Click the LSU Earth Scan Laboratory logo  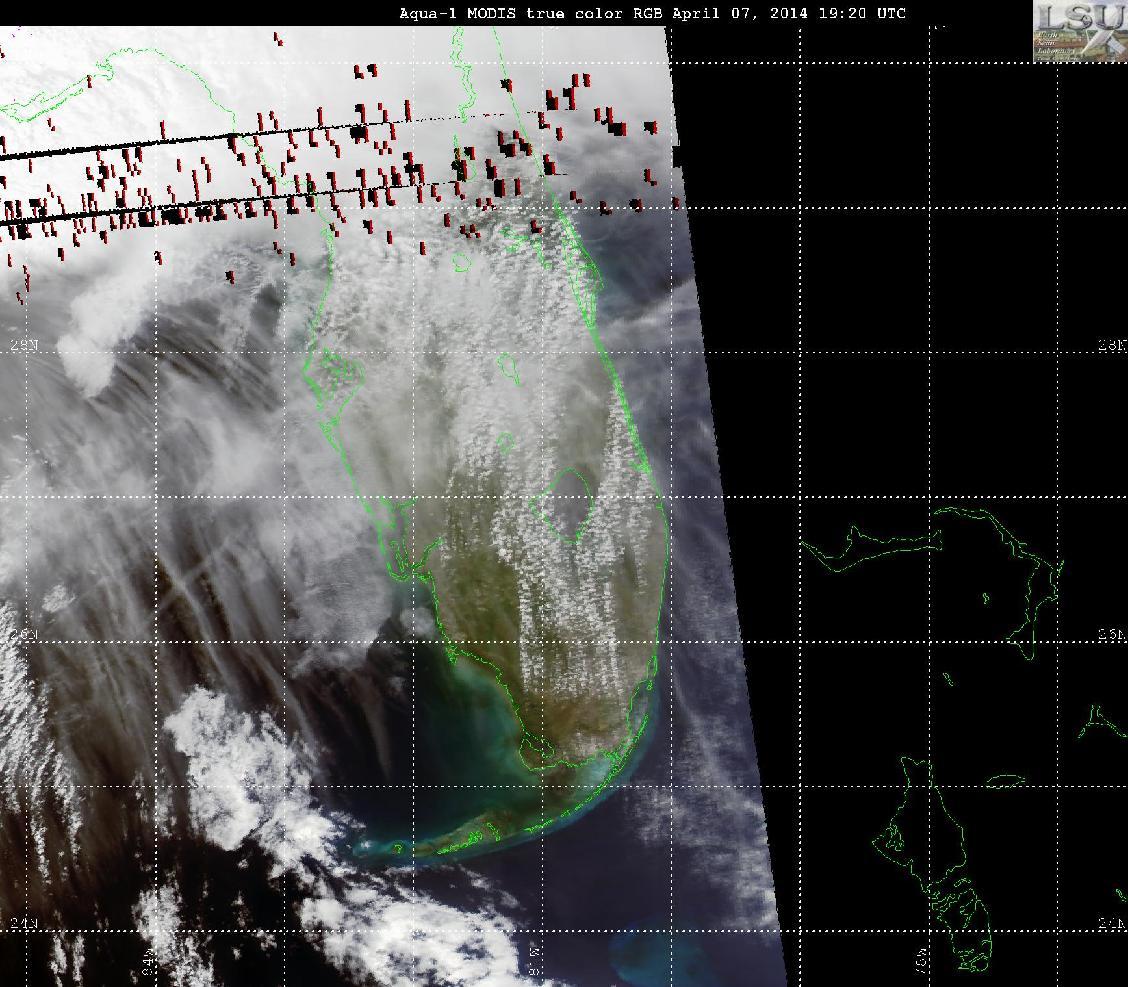click(1080, 31)
